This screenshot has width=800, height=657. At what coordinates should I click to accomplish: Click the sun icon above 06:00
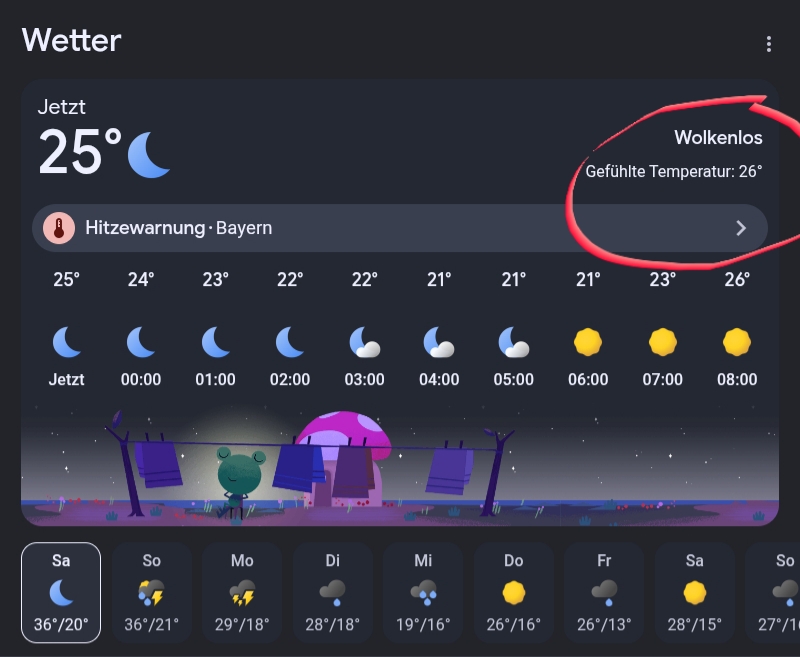tap(588, 342)
